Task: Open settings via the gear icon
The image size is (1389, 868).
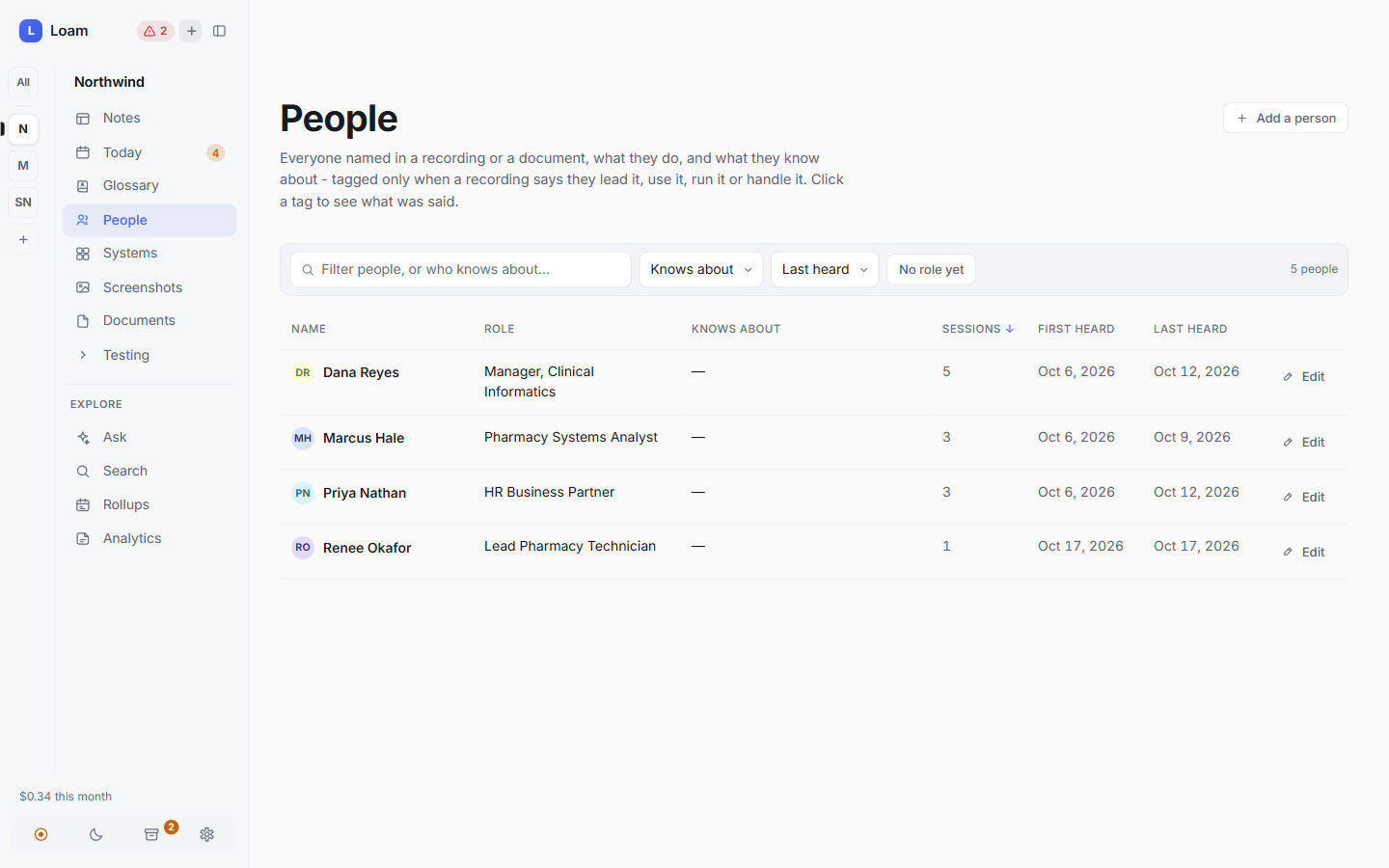Action: (207, 835)
